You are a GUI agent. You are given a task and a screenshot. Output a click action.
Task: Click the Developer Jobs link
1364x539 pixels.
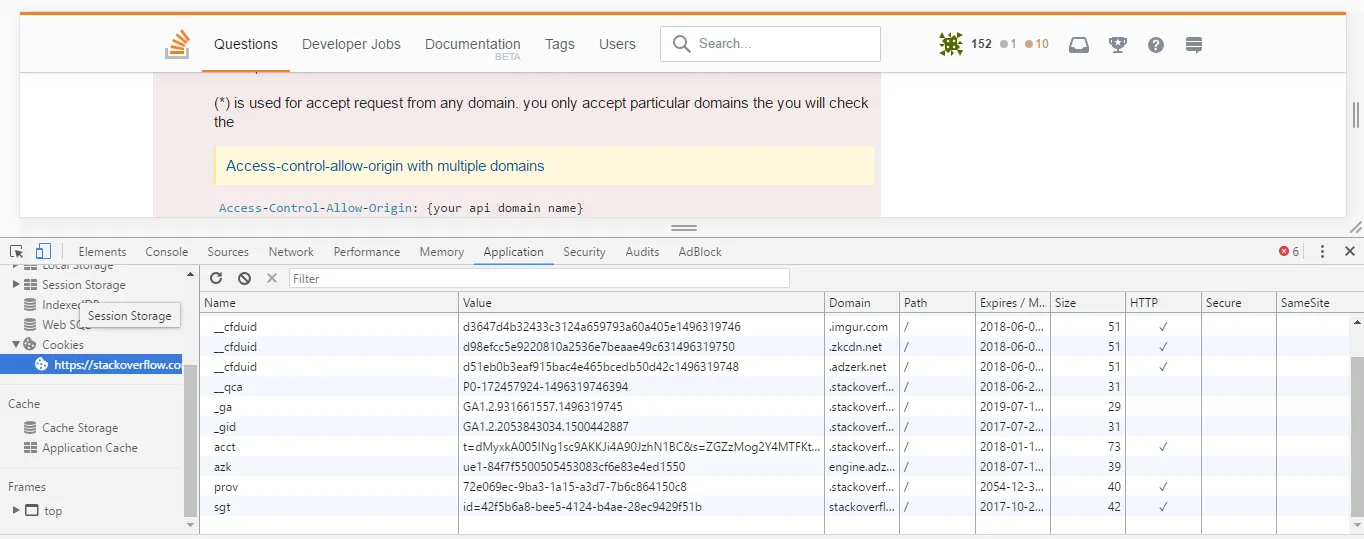coord(351,44)
